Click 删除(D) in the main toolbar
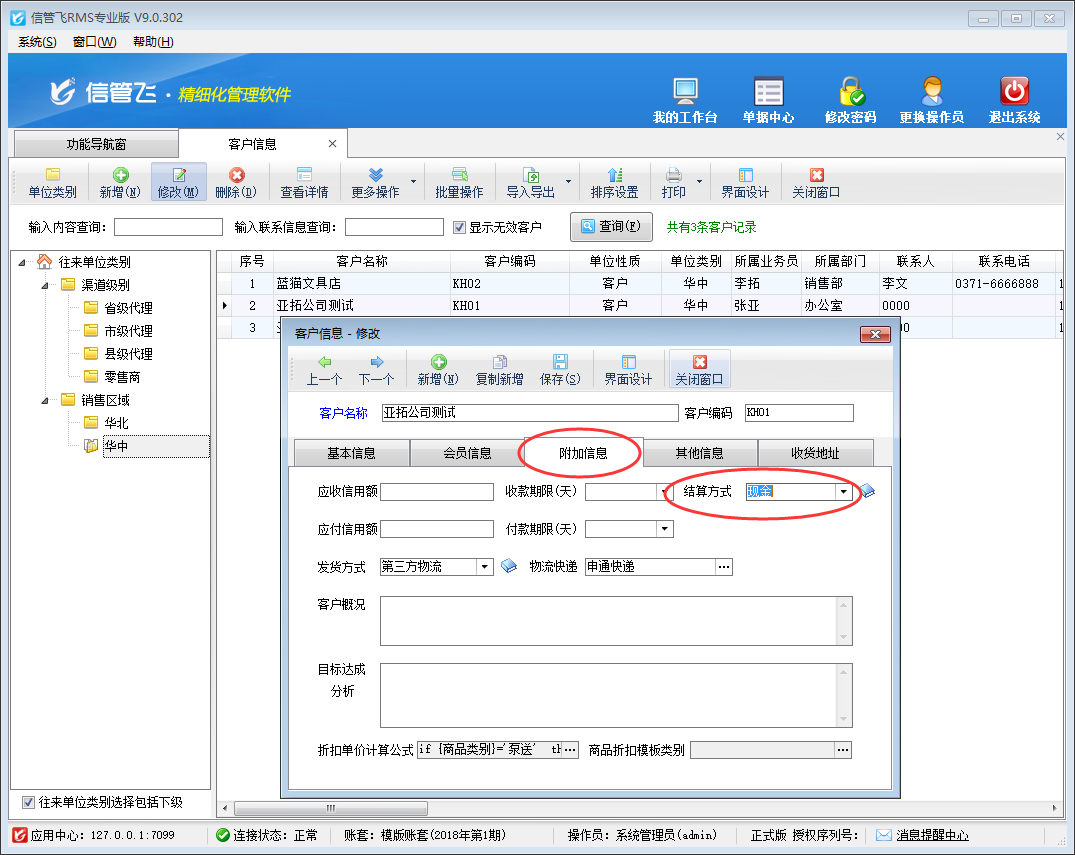The image size is (1075, 855). point(236,182)
